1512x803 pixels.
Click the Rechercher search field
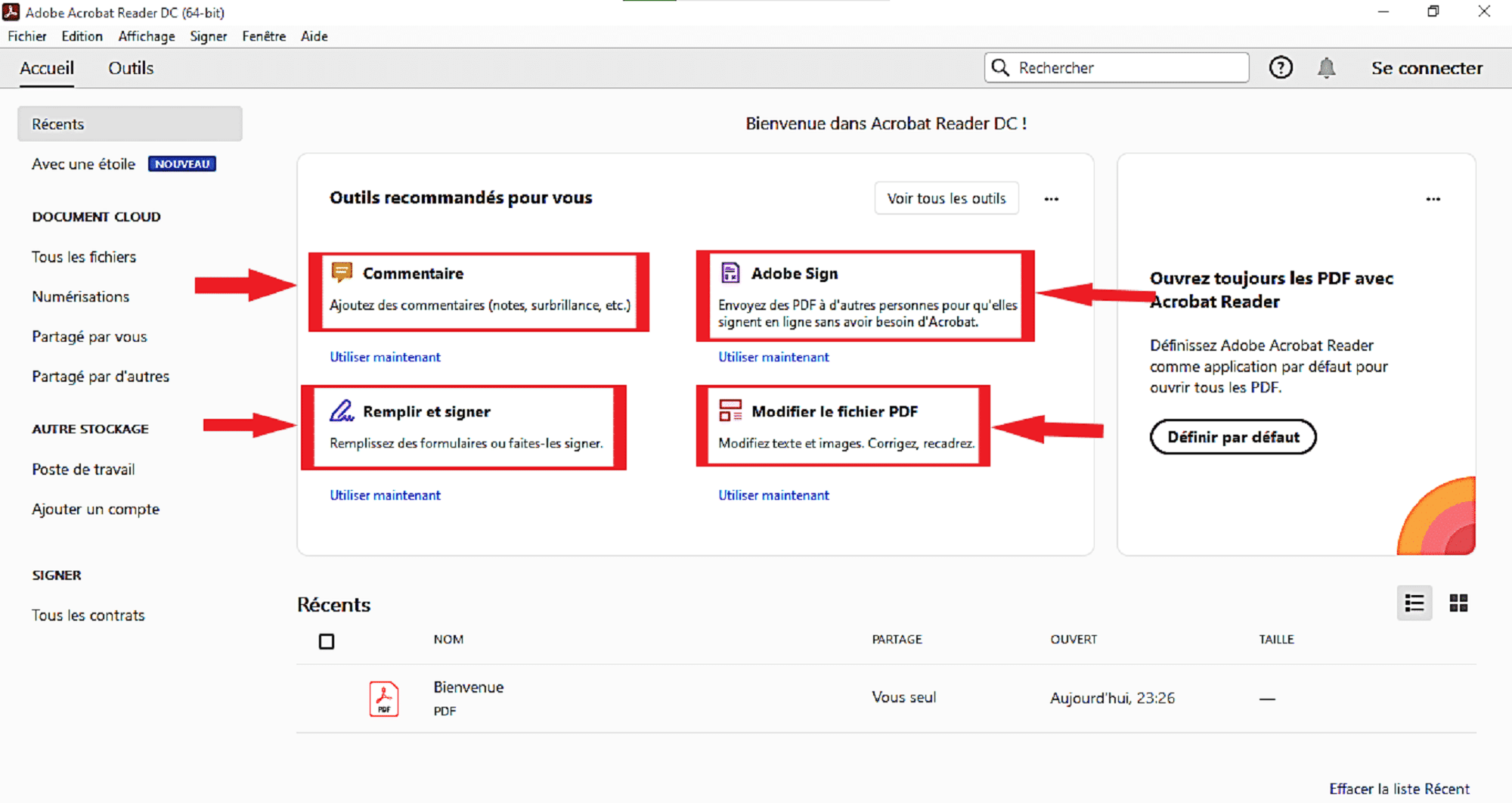coord(1117,67)
